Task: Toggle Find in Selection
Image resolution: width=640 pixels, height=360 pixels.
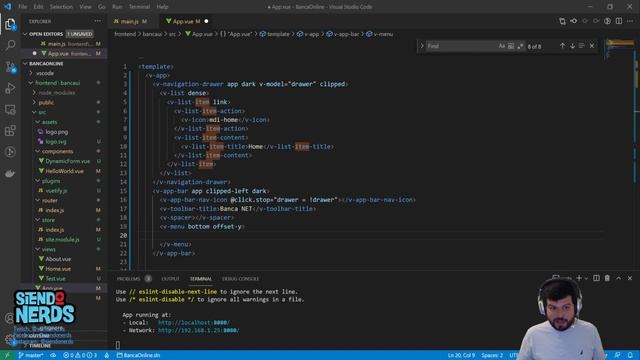Action: coord(582,46)
